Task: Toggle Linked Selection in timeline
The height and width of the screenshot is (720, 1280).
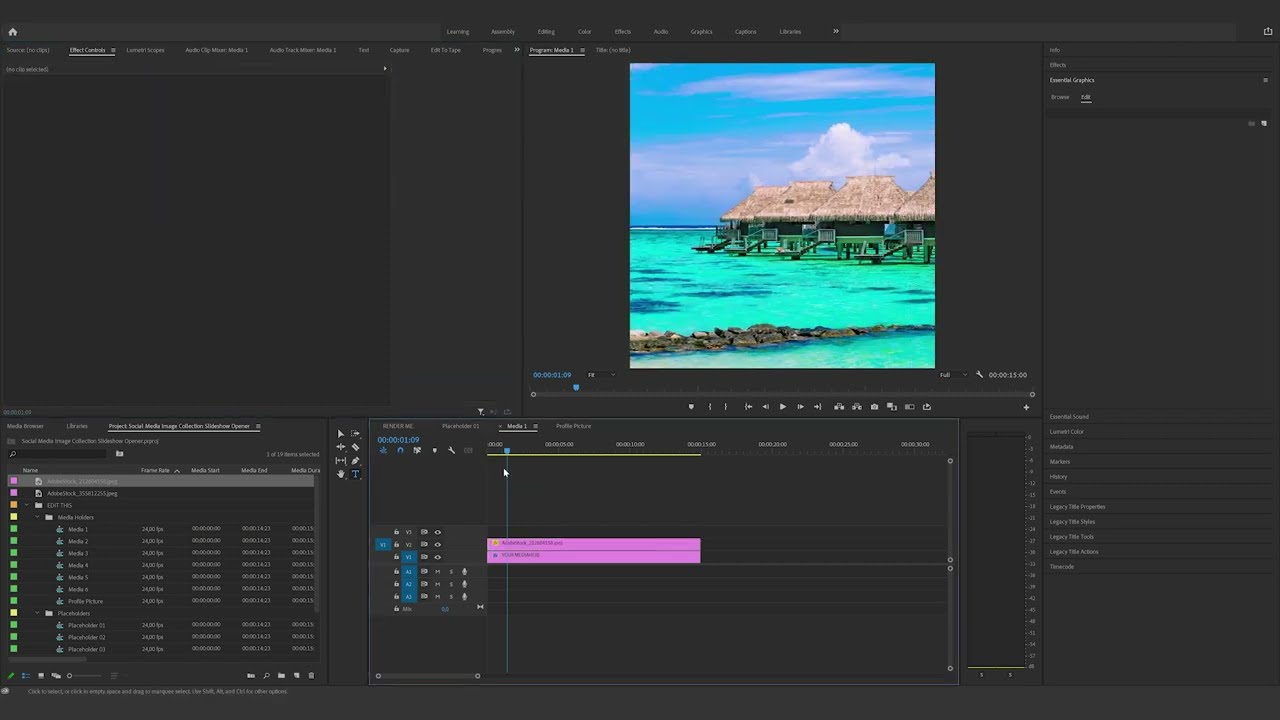Action: 417,450
